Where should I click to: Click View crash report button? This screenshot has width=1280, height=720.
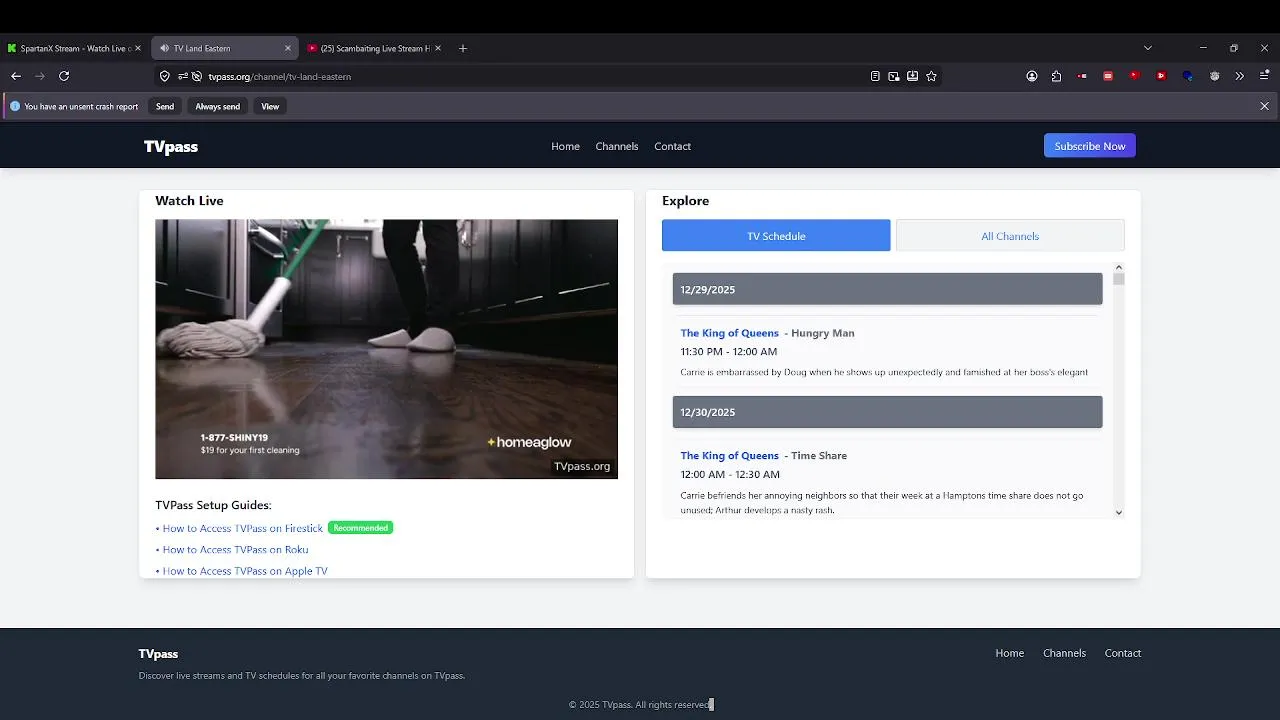(270, 106)
